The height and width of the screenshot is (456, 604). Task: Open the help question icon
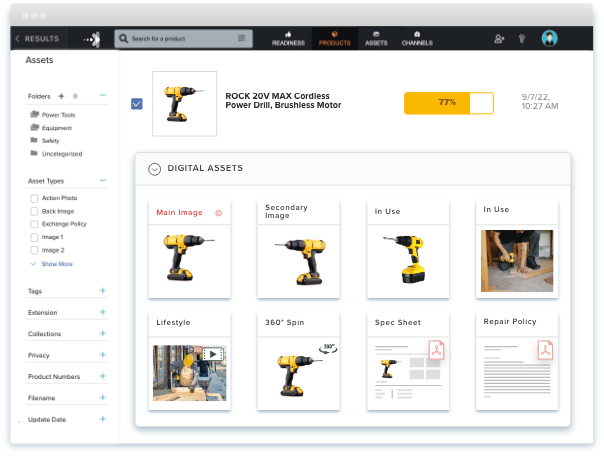[522, 39]
